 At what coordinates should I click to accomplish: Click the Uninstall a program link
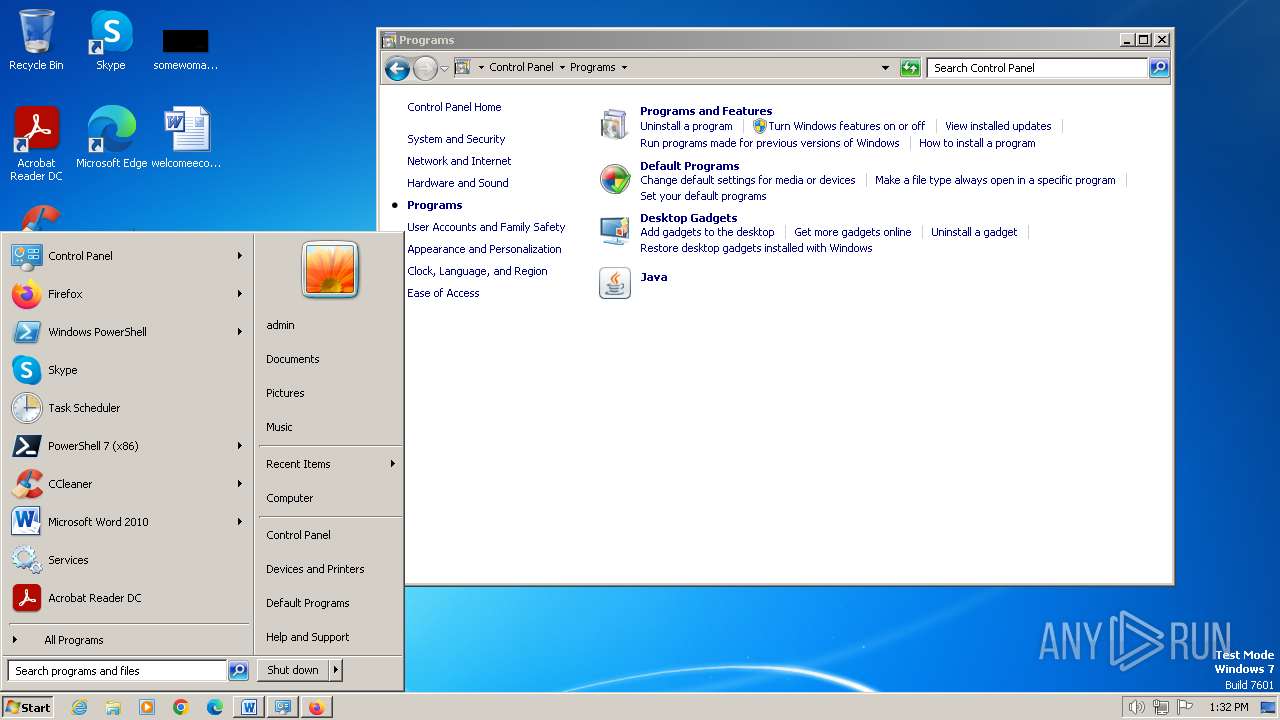pos(686,126)
